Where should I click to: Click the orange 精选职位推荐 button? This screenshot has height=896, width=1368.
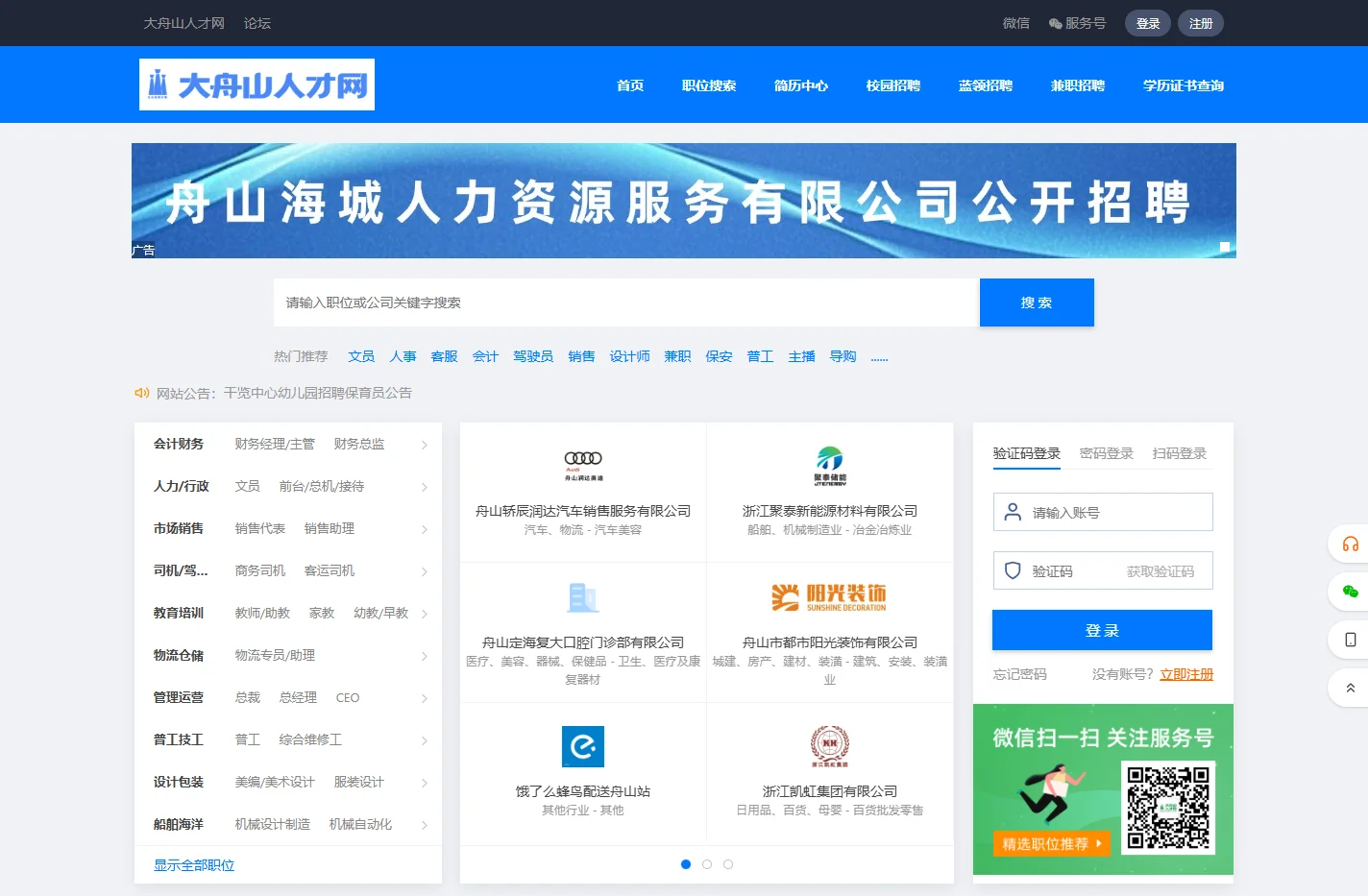[1051, 843]
